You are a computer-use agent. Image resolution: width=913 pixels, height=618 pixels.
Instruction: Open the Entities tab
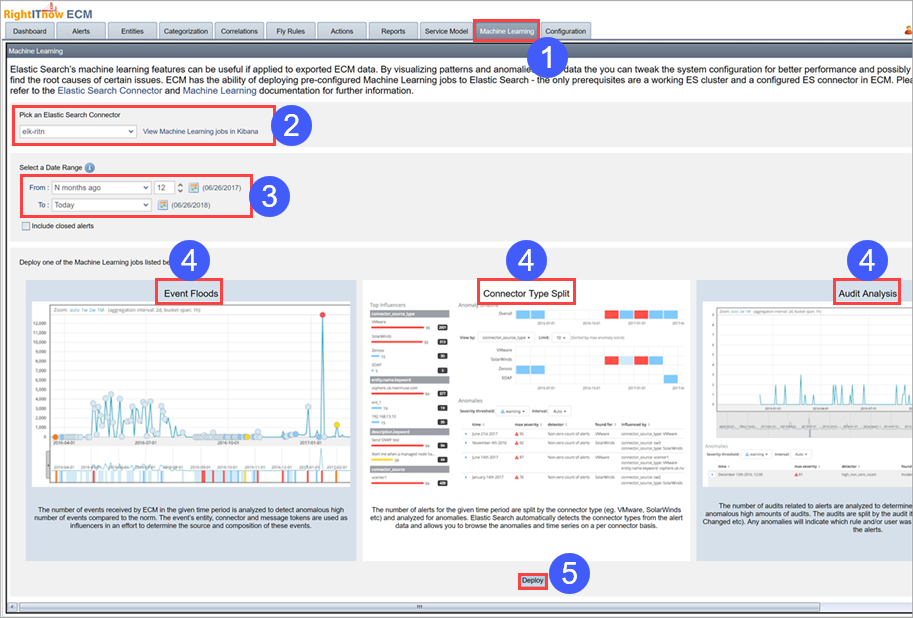(132, 31)
